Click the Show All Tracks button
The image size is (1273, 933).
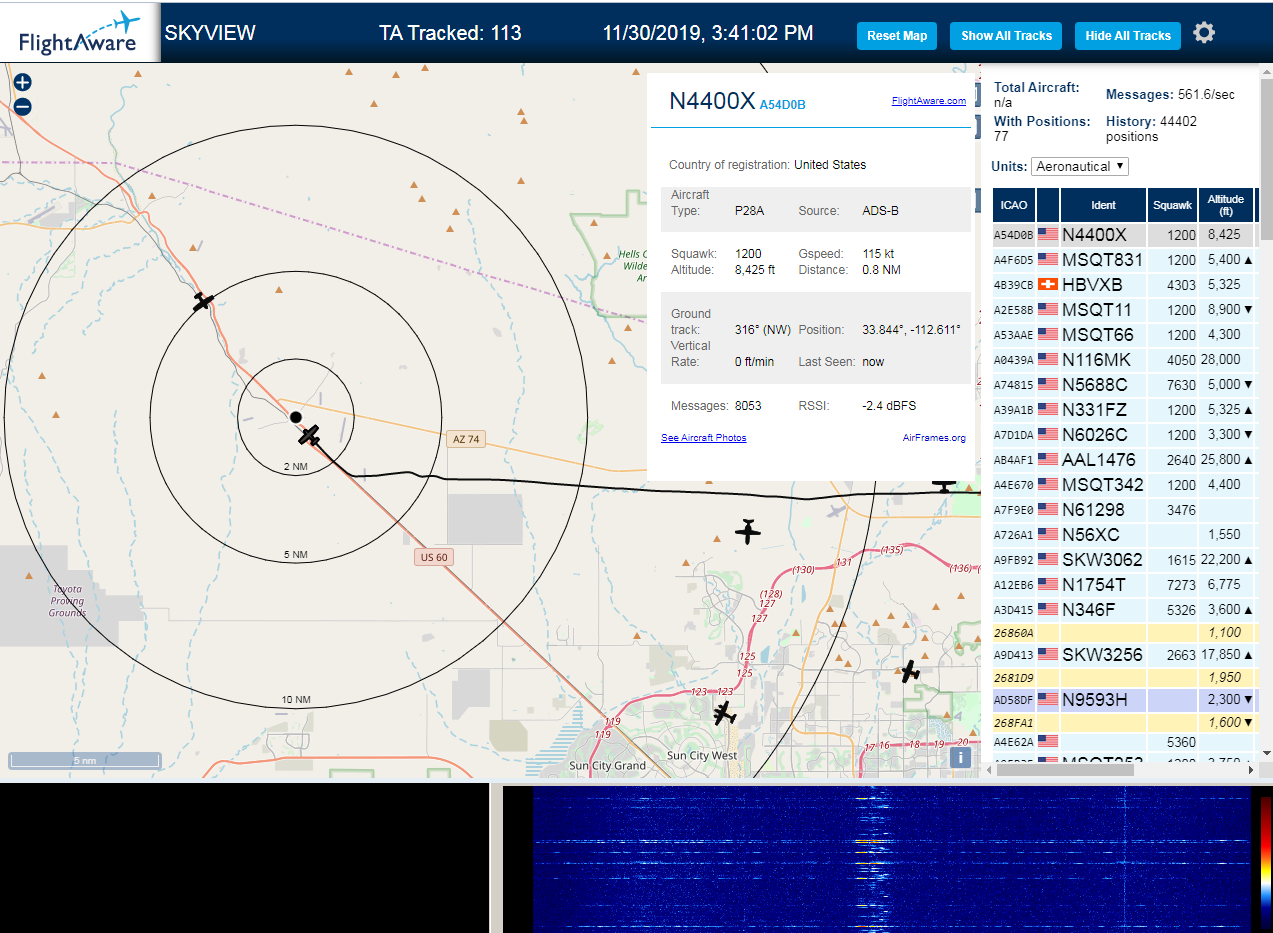pos(1006,36)
